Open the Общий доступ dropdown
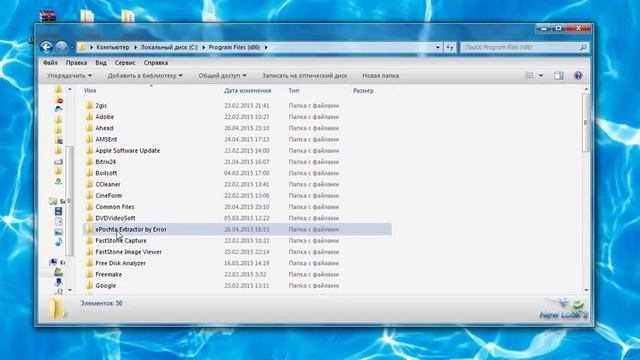 [222, 76]
